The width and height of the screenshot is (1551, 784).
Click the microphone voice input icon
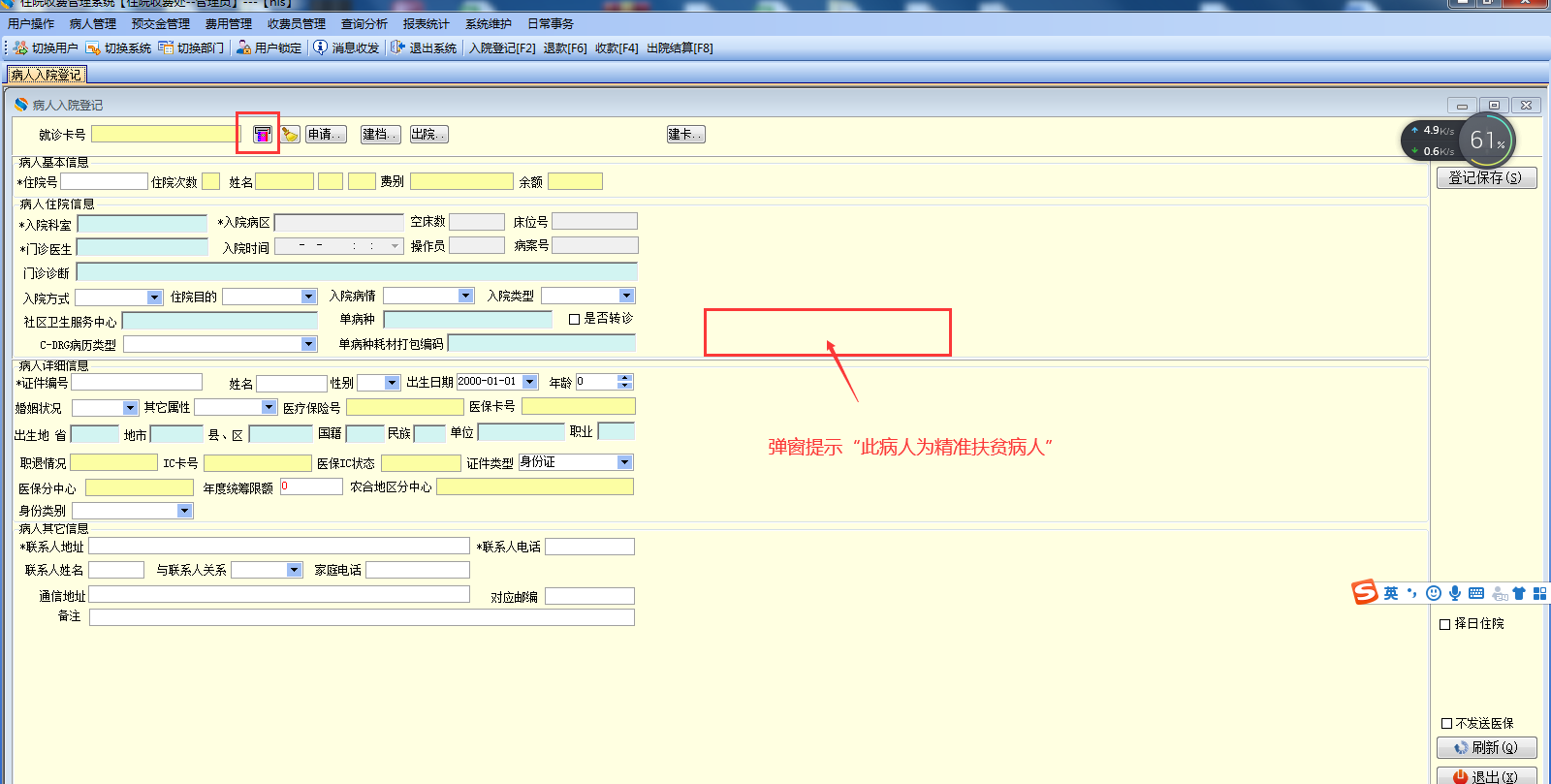pos(1455,593)
